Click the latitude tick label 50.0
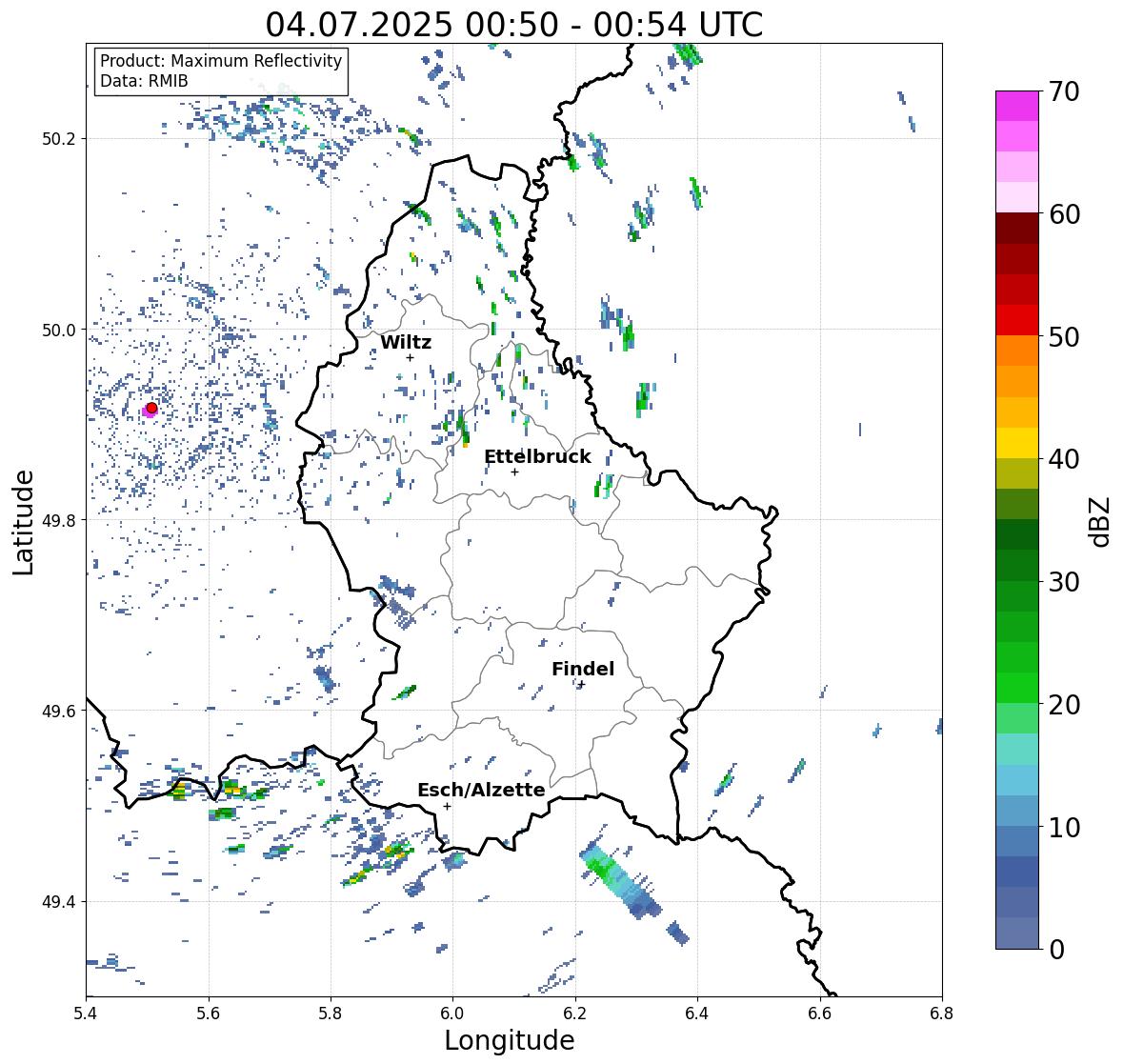1123x1064 pixels. click(x=59, y=331)
